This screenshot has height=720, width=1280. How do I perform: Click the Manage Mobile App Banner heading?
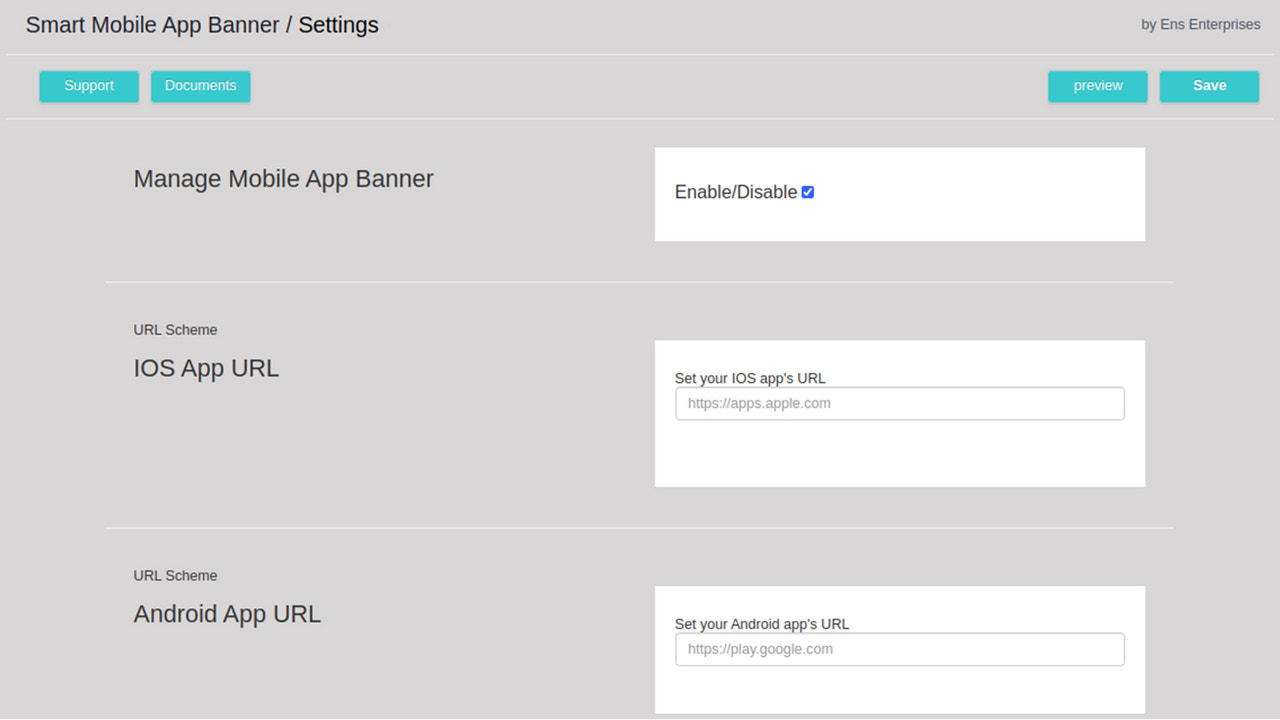[283, 179]
